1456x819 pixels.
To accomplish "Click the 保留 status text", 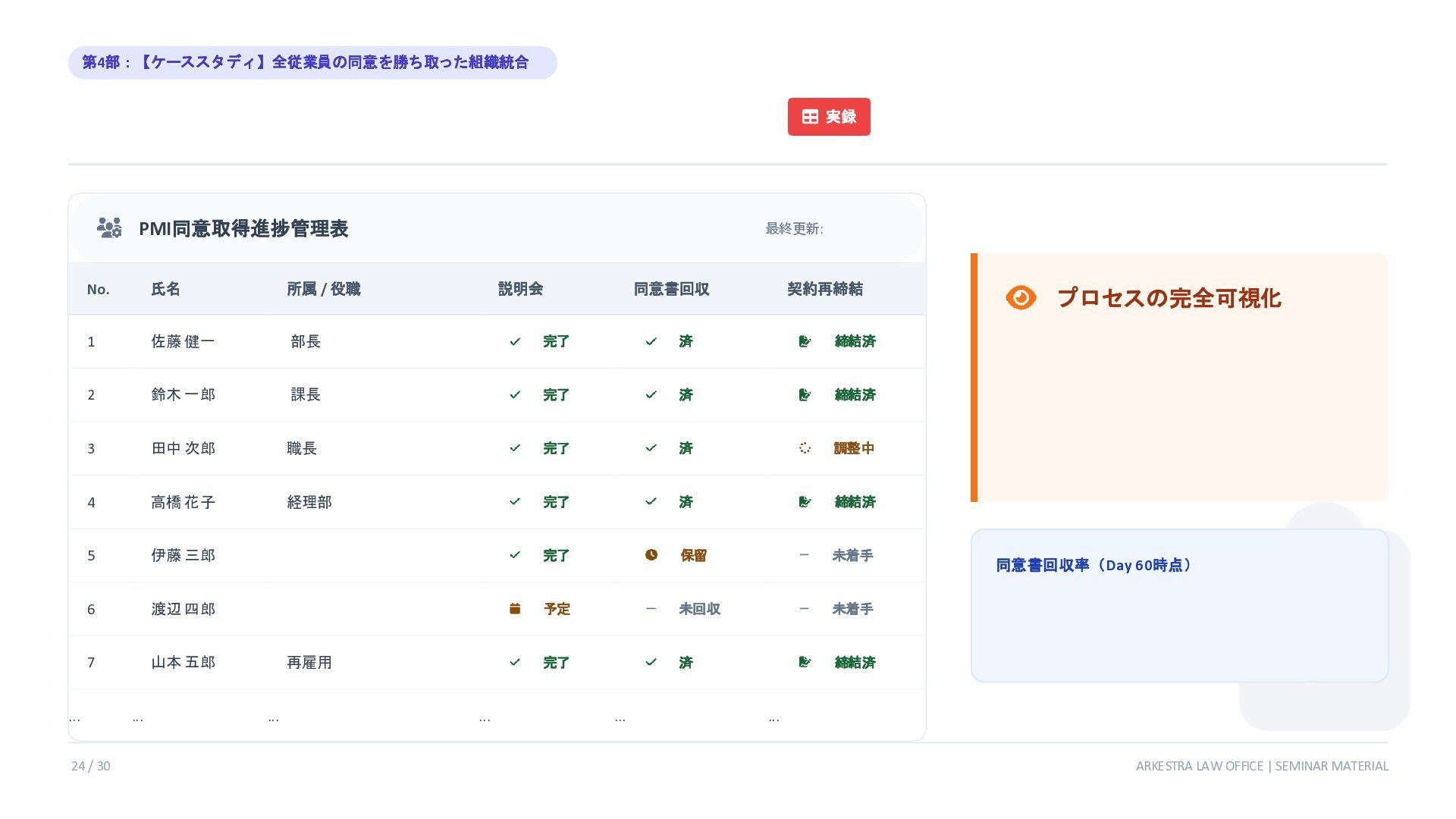I will 693,555.
